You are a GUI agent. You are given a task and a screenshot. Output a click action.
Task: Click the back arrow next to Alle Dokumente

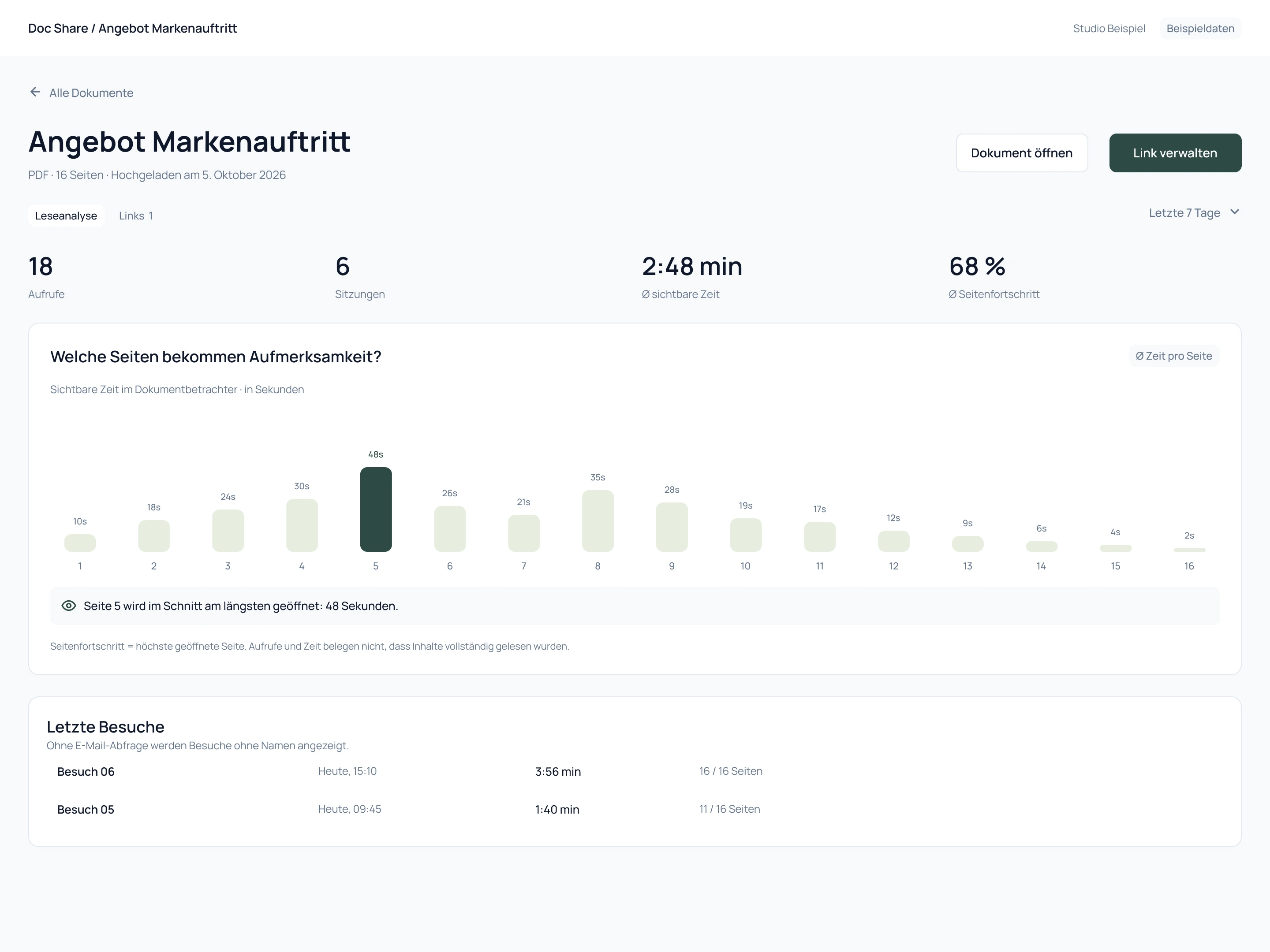pyautogui.click(x=35, y=92)
